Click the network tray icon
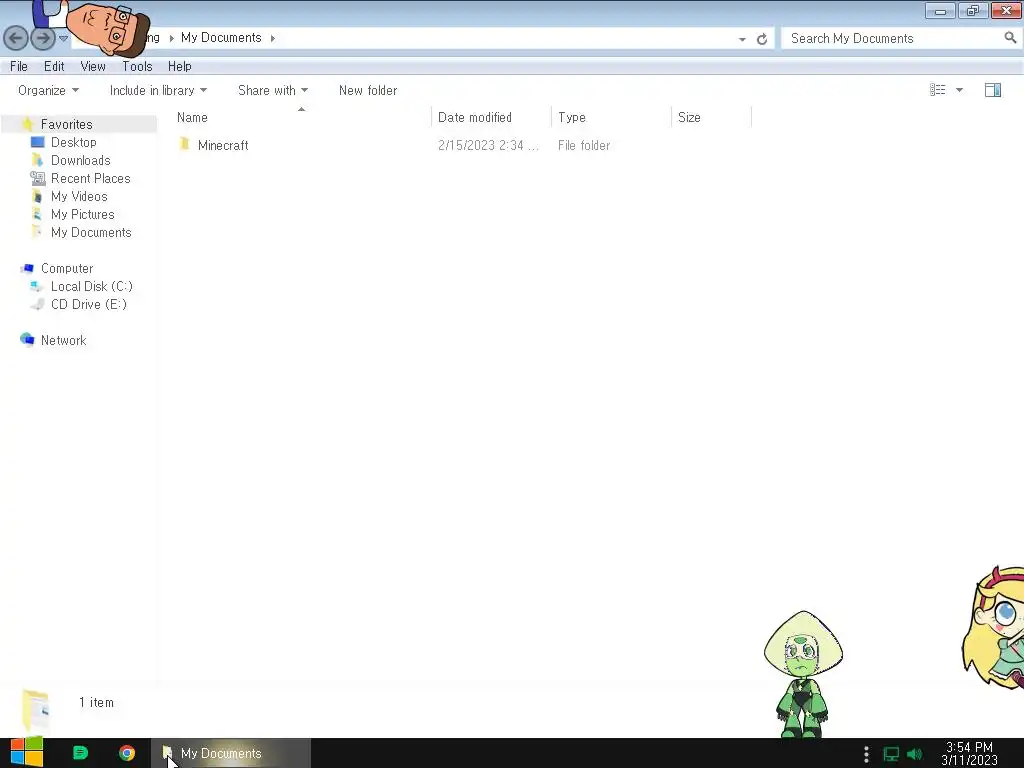Screen dimensions: 1024x768 point(891,754)
